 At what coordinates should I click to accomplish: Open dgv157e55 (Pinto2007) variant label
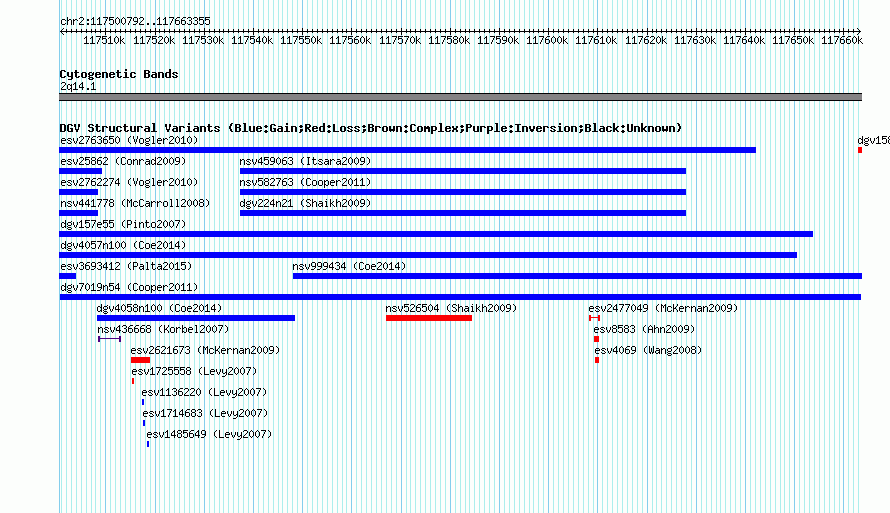pyautogui.click(x=123, y=224)
